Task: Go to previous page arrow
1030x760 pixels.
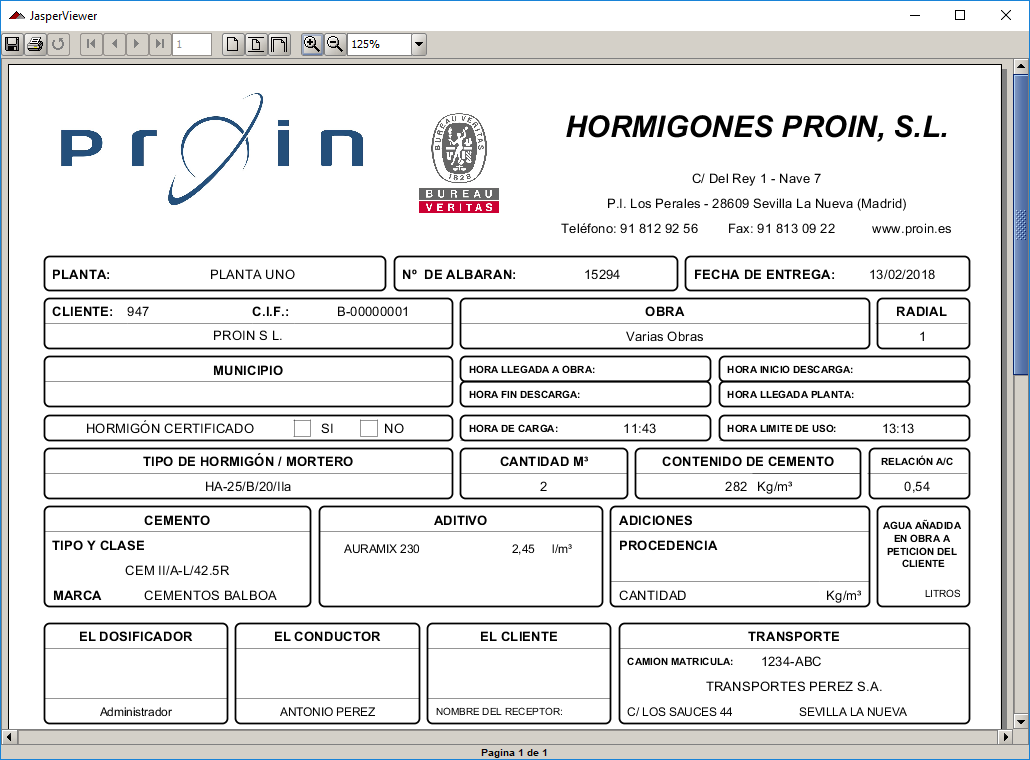Action: [114, 44]
